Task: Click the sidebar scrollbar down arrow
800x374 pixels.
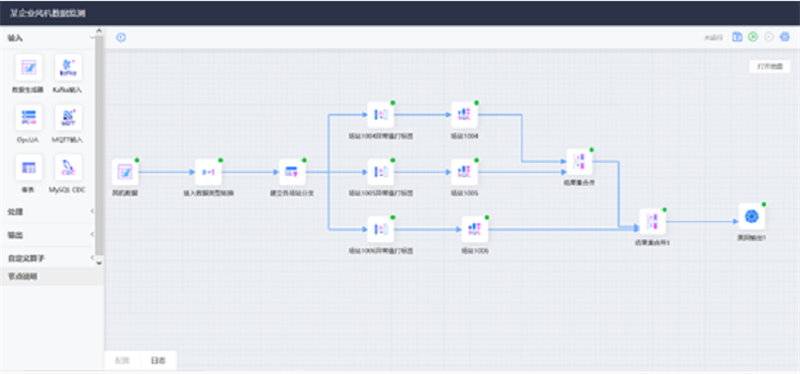Action: pyautogui.click(x=99, y=263)
